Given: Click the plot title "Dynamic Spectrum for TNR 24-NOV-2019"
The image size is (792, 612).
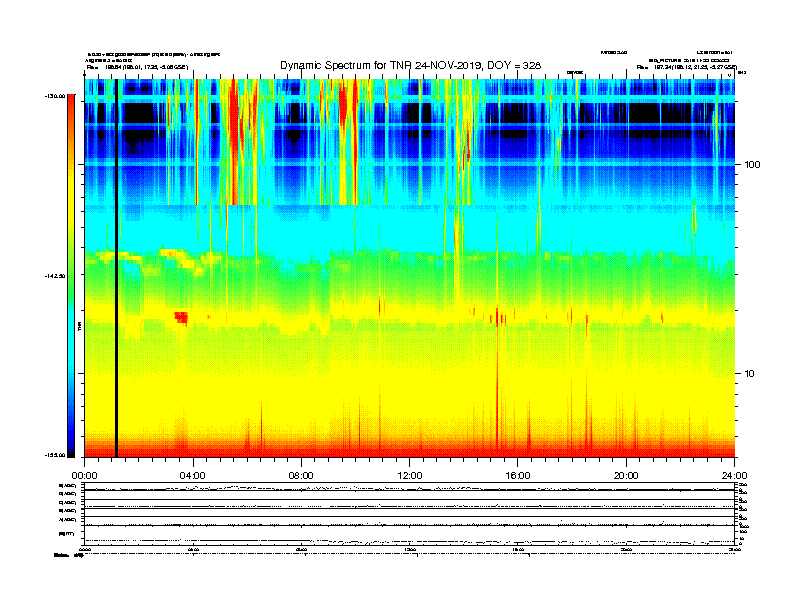Looking at the screenshot, I should pyautogui.click(x=379, y=66).
